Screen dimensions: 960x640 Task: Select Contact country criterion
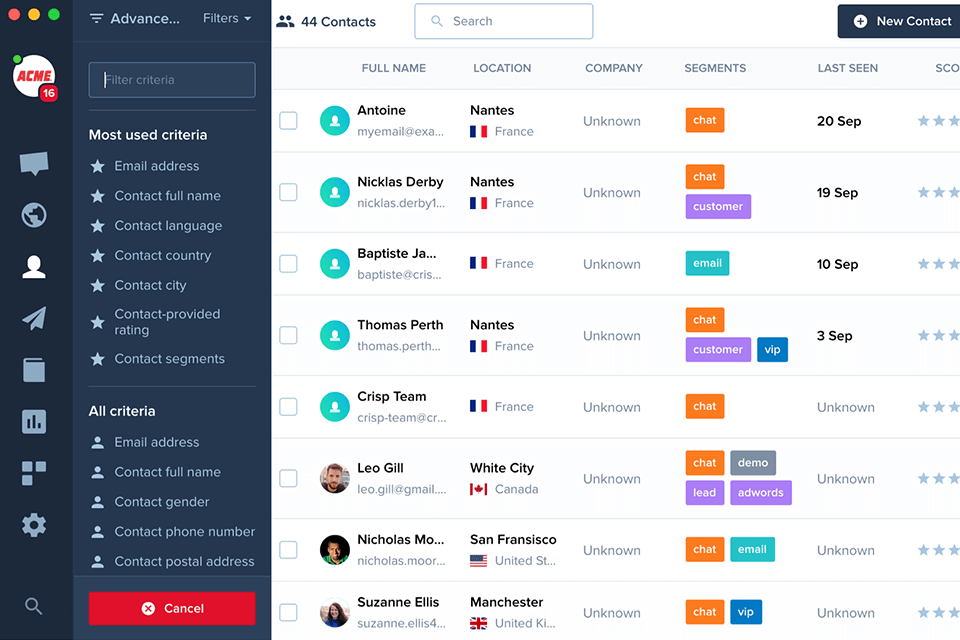[x=162, y=255]
